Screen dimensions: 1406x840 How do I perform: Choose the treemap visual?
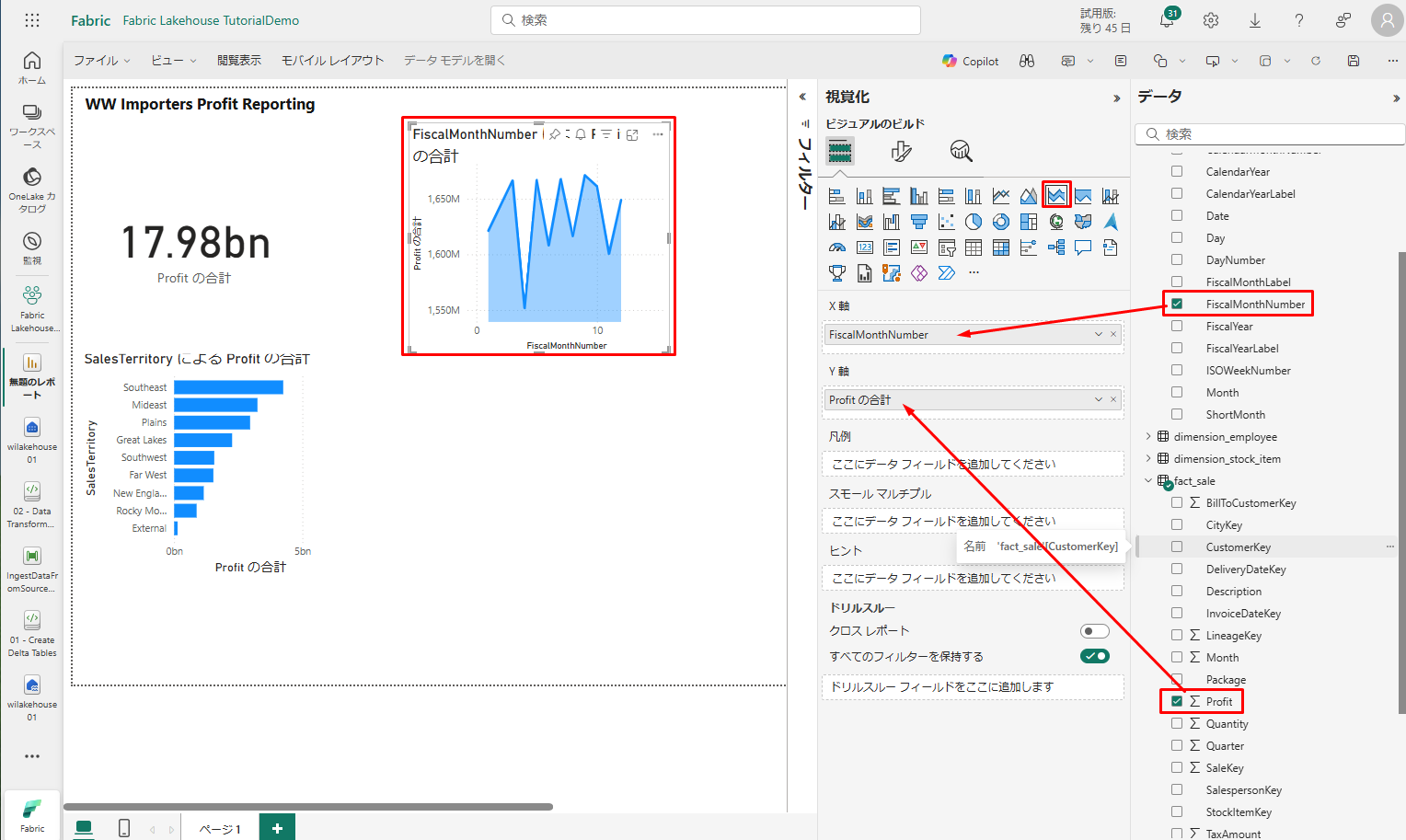click(1029, 222)
